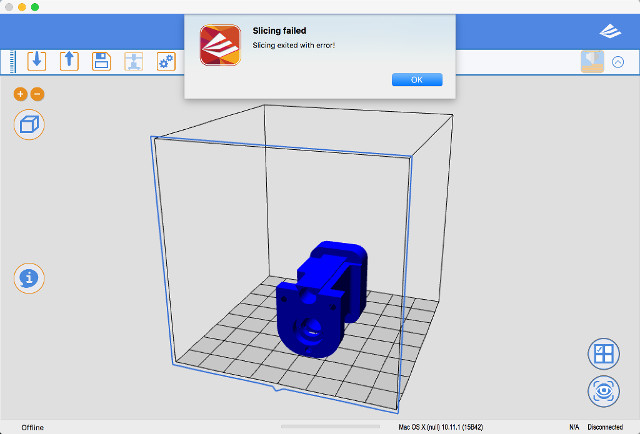The height and width of the screenshot is (434, 640).
Task: Click the Disconnected status text
Action: pos(605,427)
